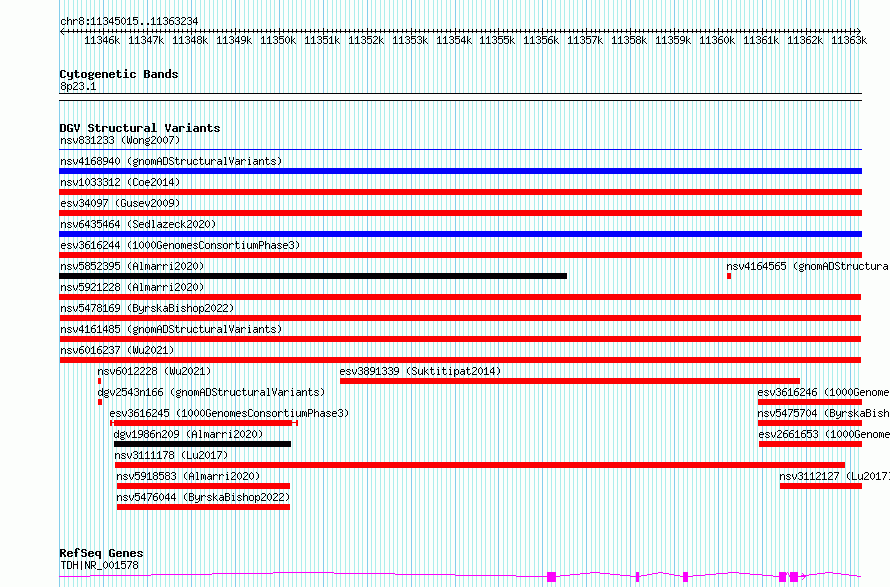Click the red bar under nsv4161485

coord(460,339)
